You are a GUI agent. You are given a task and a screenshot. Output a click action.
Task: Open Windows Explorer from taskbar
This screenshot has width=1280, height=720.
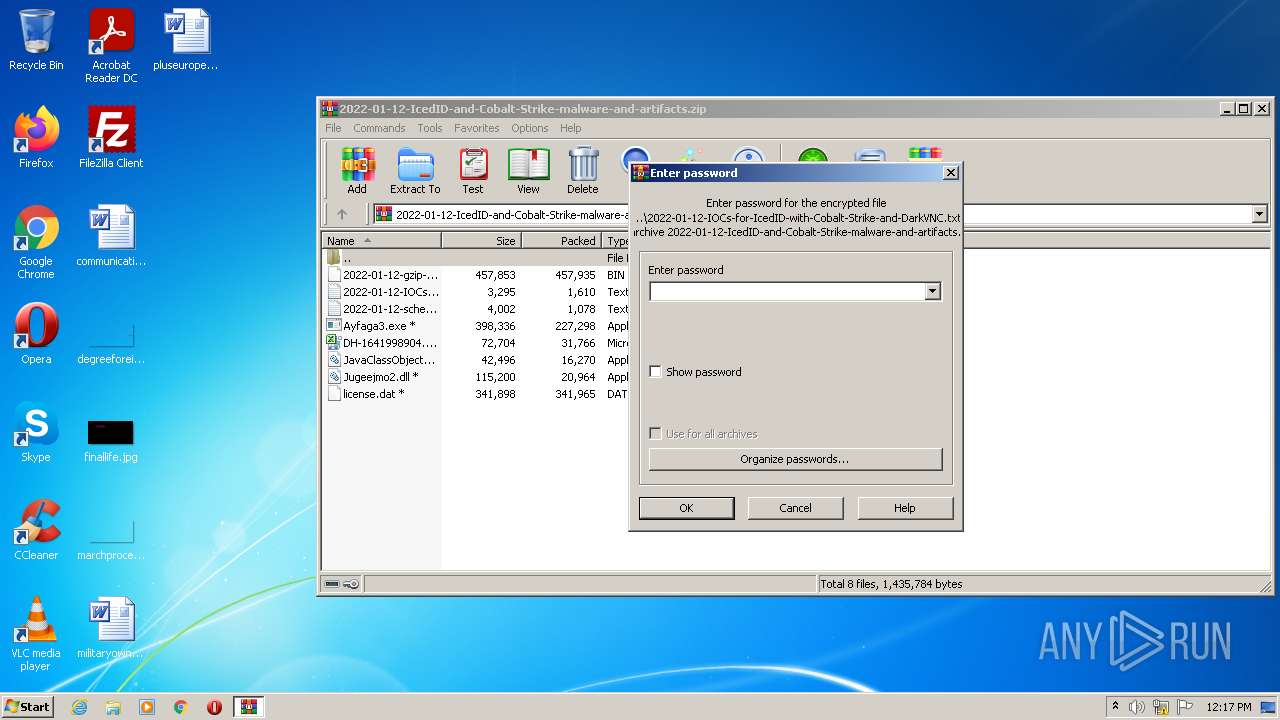[x=113, y=707]
